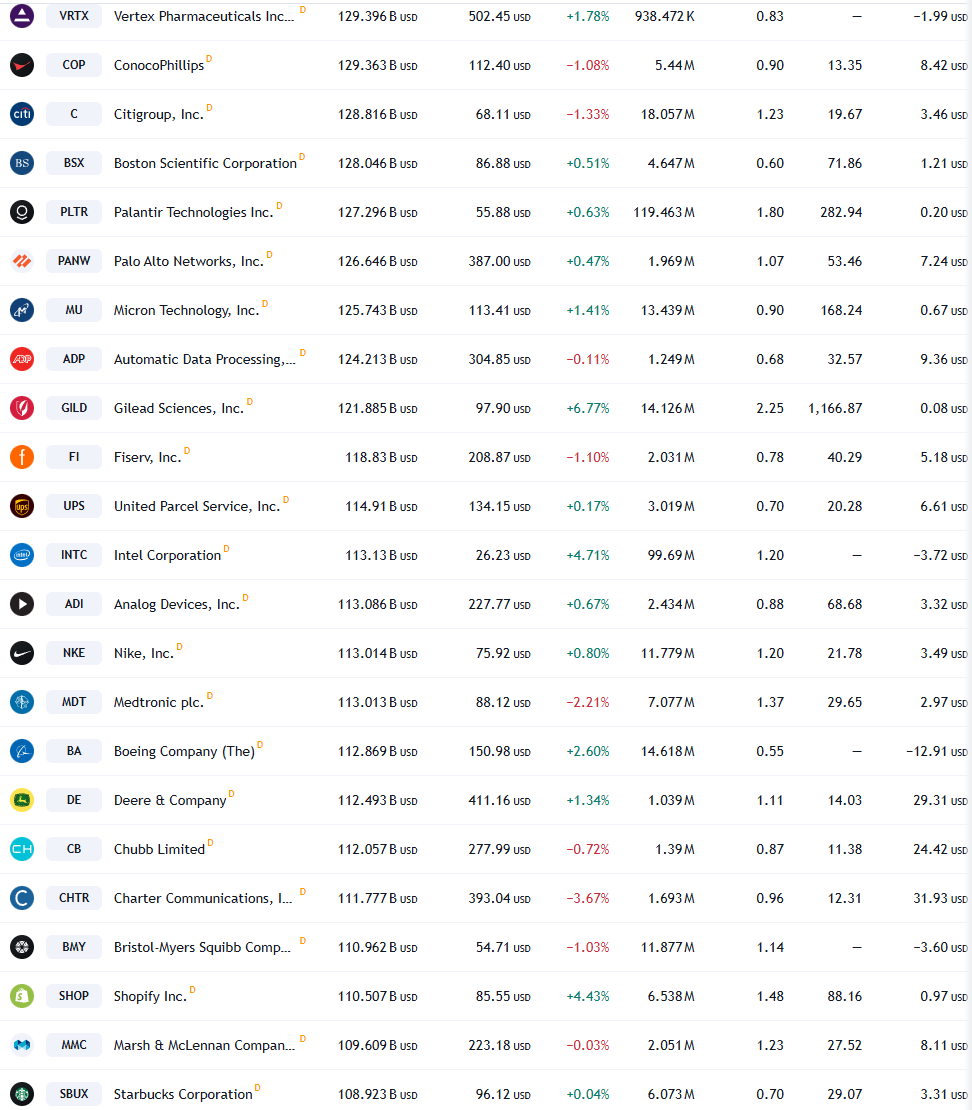This screenshot has width=972, height=1110.
Task: Click the Starbucks logo icon
Action: pos(22,1094)
